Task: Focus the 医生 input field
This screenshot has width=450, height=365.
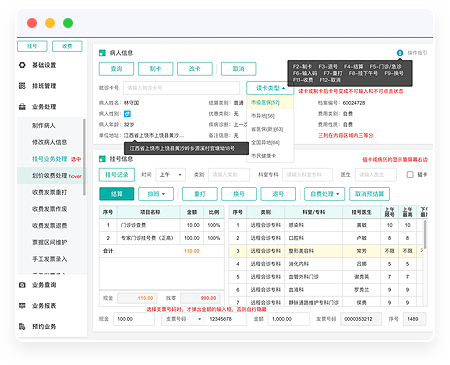Action: [x=376, y=175]
